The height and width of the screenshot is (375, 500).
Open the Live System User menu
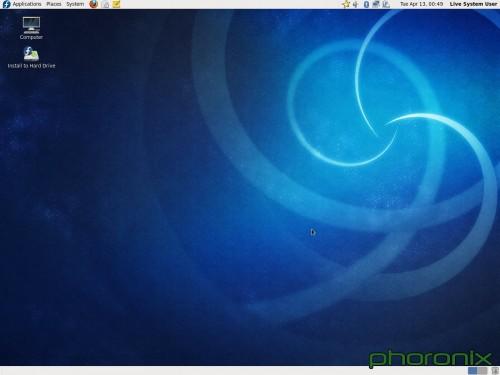point(473,4)
